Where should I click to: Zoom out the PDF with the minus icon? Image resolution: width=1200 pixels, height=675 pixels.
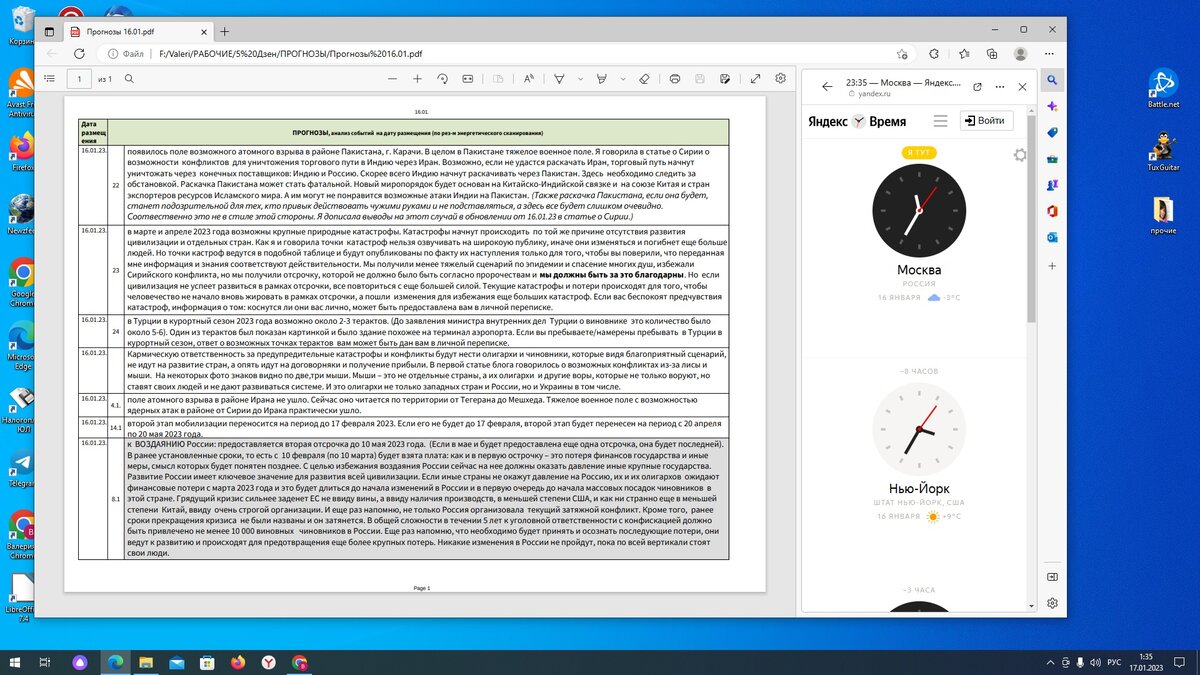tap(390, 78)
